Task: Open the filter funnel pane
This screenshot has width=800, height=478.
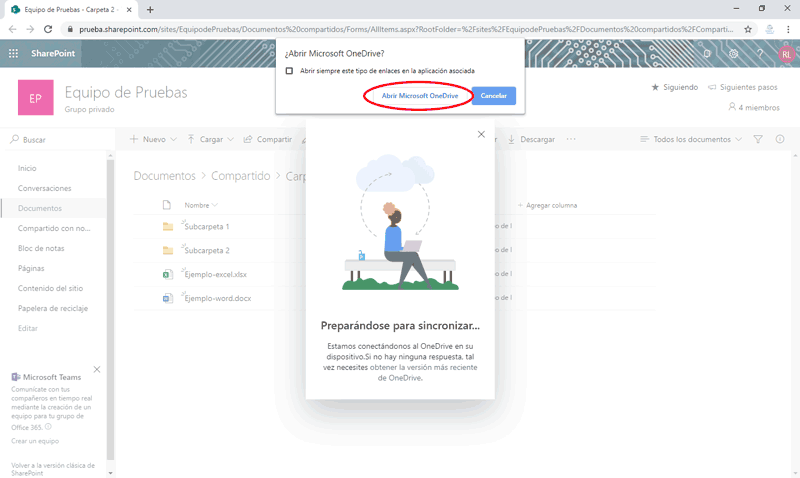Action: pos(758,139)
